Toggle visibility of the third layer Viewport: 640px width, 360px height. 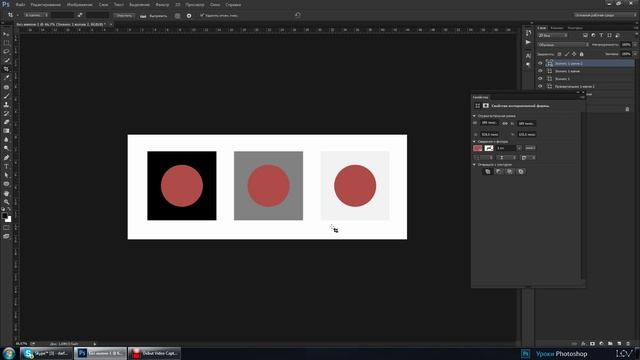point(540,79)
